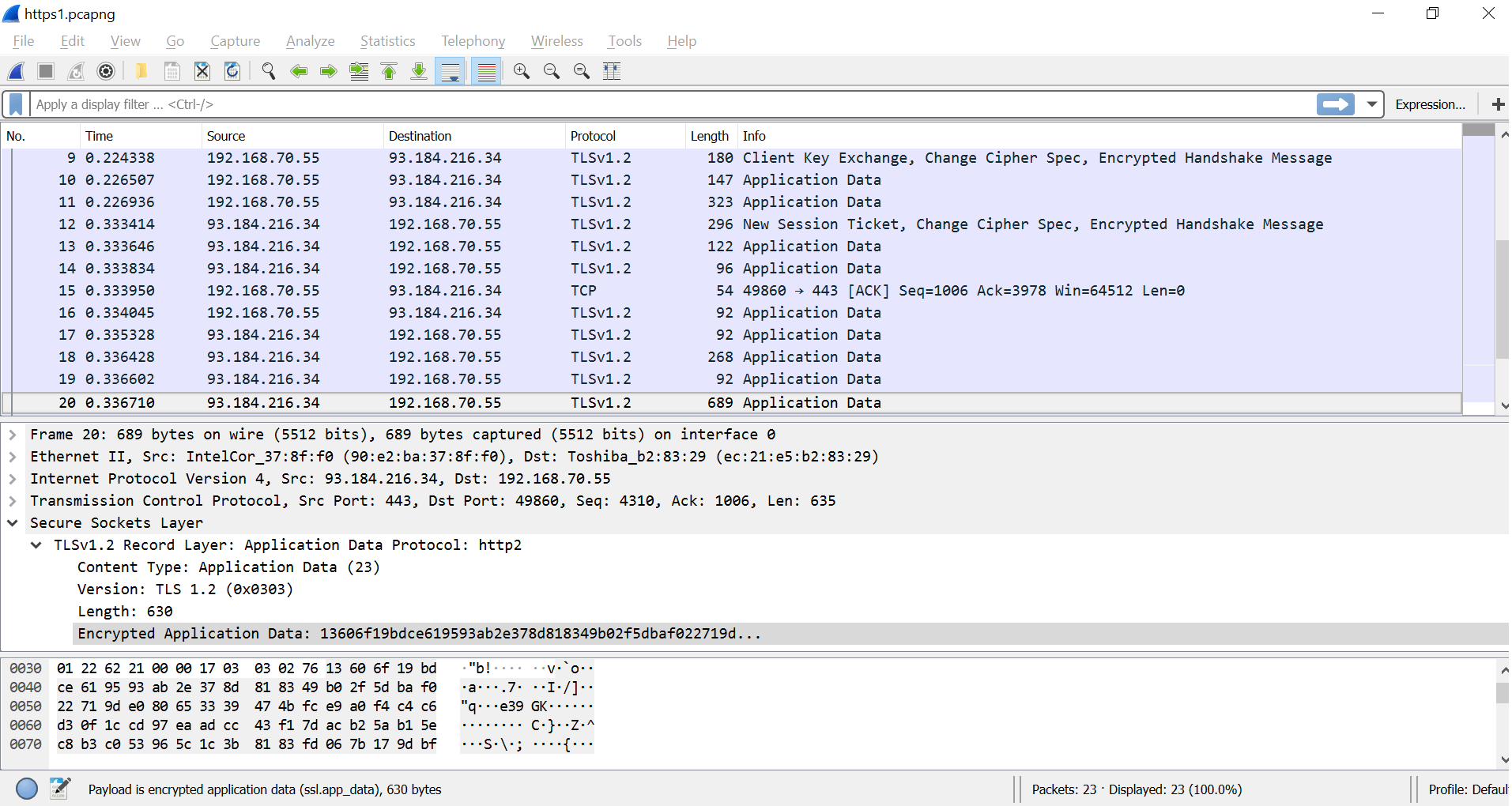Sort packet list by Protocol column
Screen dimensions: 1512x806
pyautogui.click(x=593, y=136)
